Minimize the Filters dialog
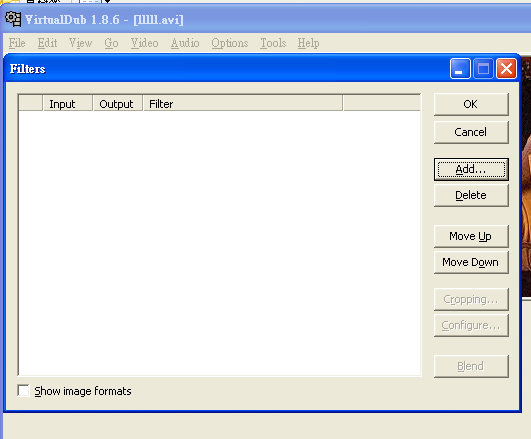This screenshot has width=531, height=439. pyautogui.click(x=460, y=69)
